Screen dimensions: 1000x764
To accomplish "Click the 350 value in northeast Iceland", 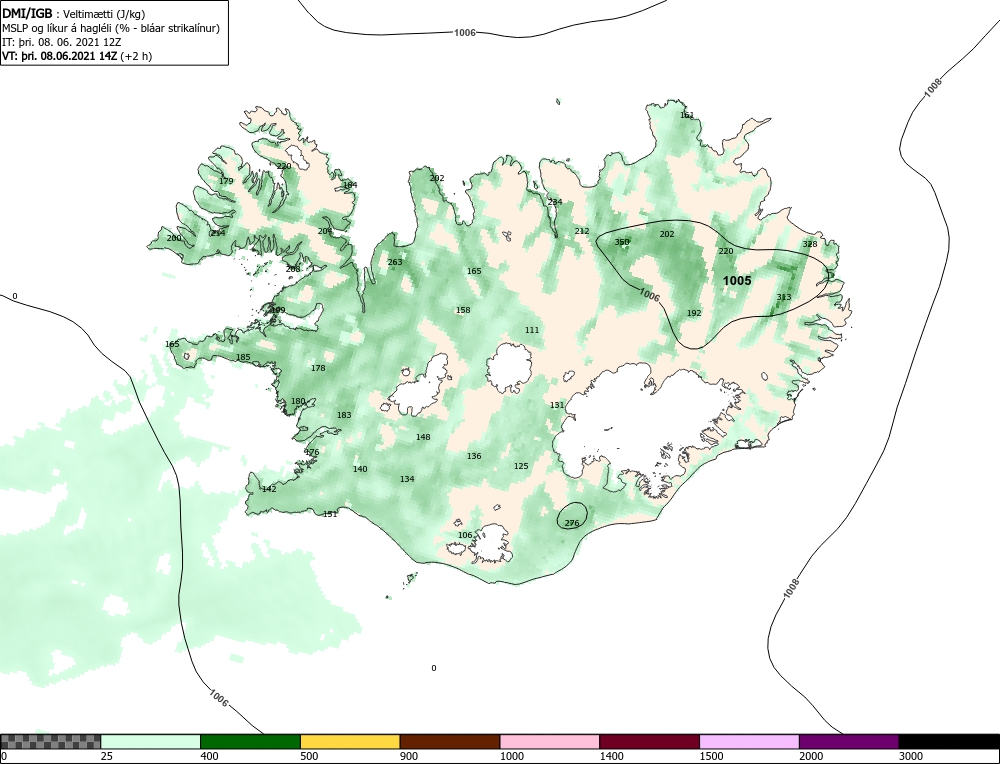I will tap(622, 242).
